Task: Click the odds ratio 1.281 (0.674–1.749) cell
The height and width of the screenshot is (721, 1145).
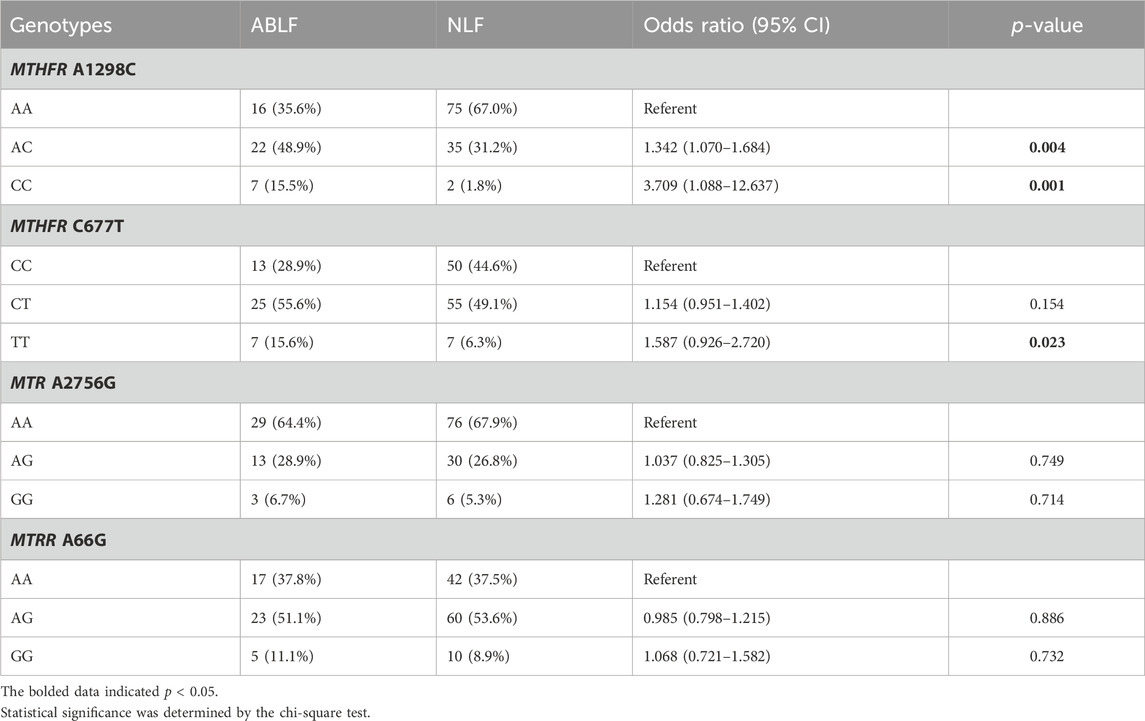Action: 790,500
